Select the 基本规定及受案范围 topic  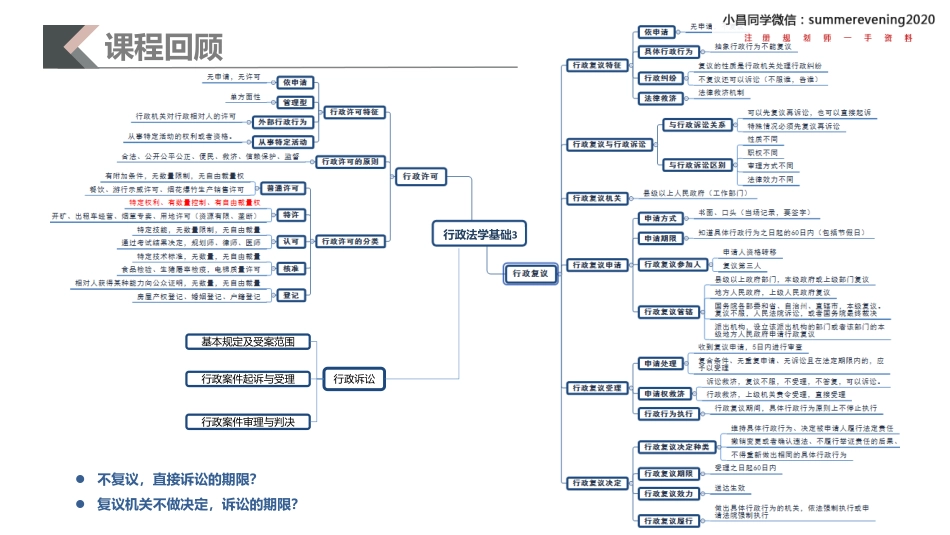248,342
